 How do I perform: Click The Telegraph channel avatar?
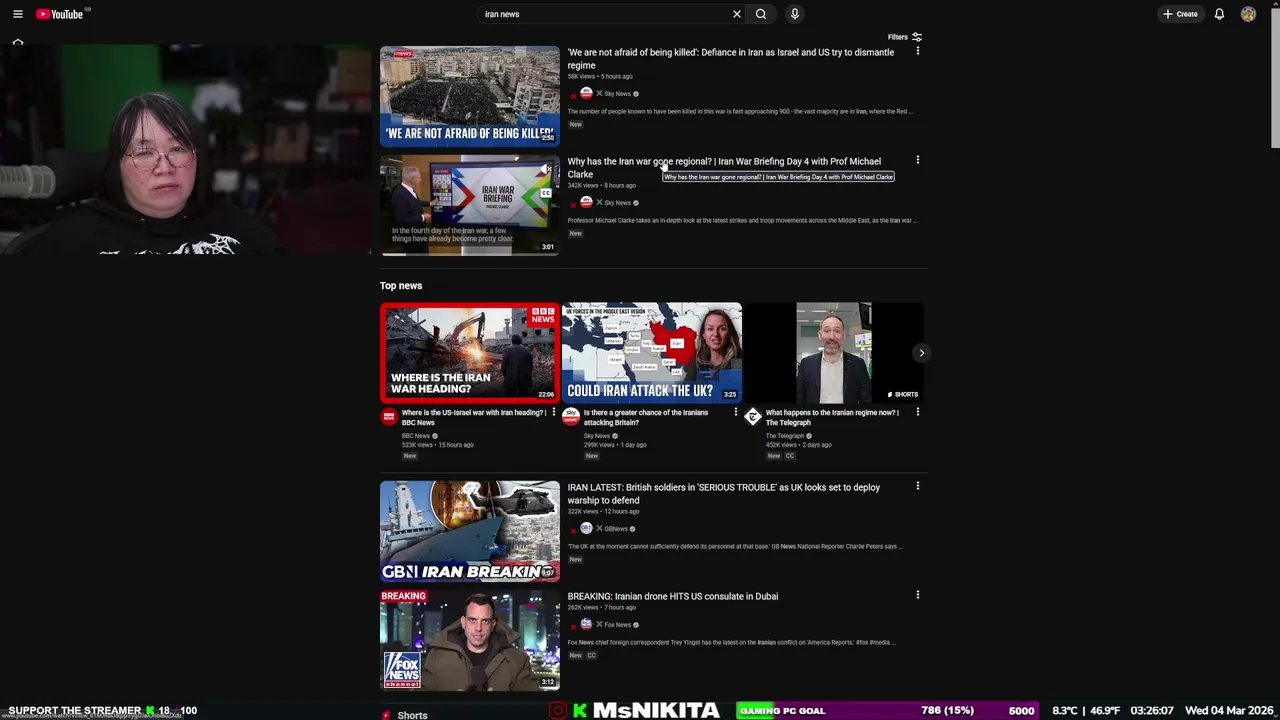pyautogui.click(x=753, y=417)
